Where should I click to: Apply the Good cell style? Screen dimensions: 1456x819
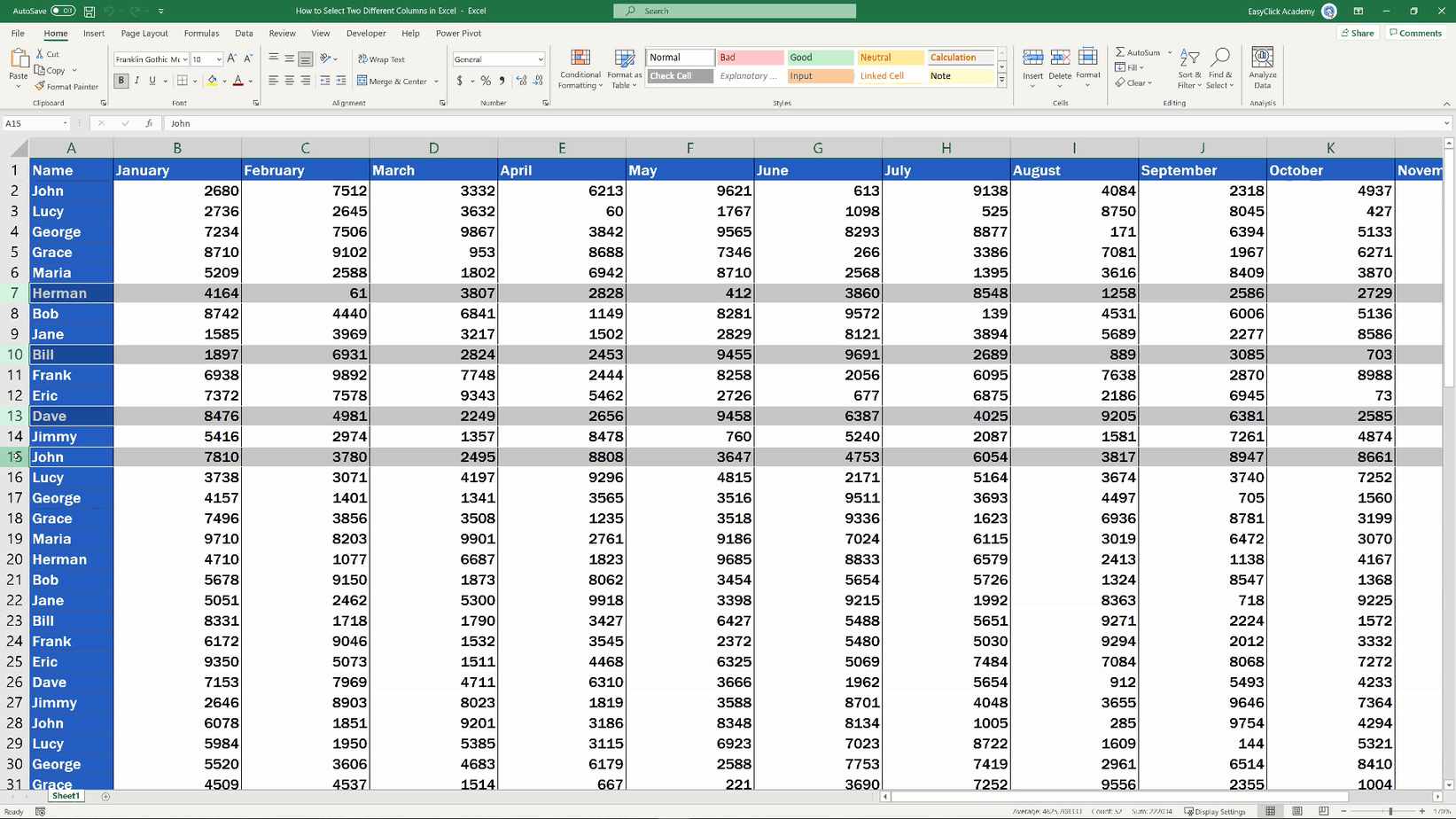819,57
